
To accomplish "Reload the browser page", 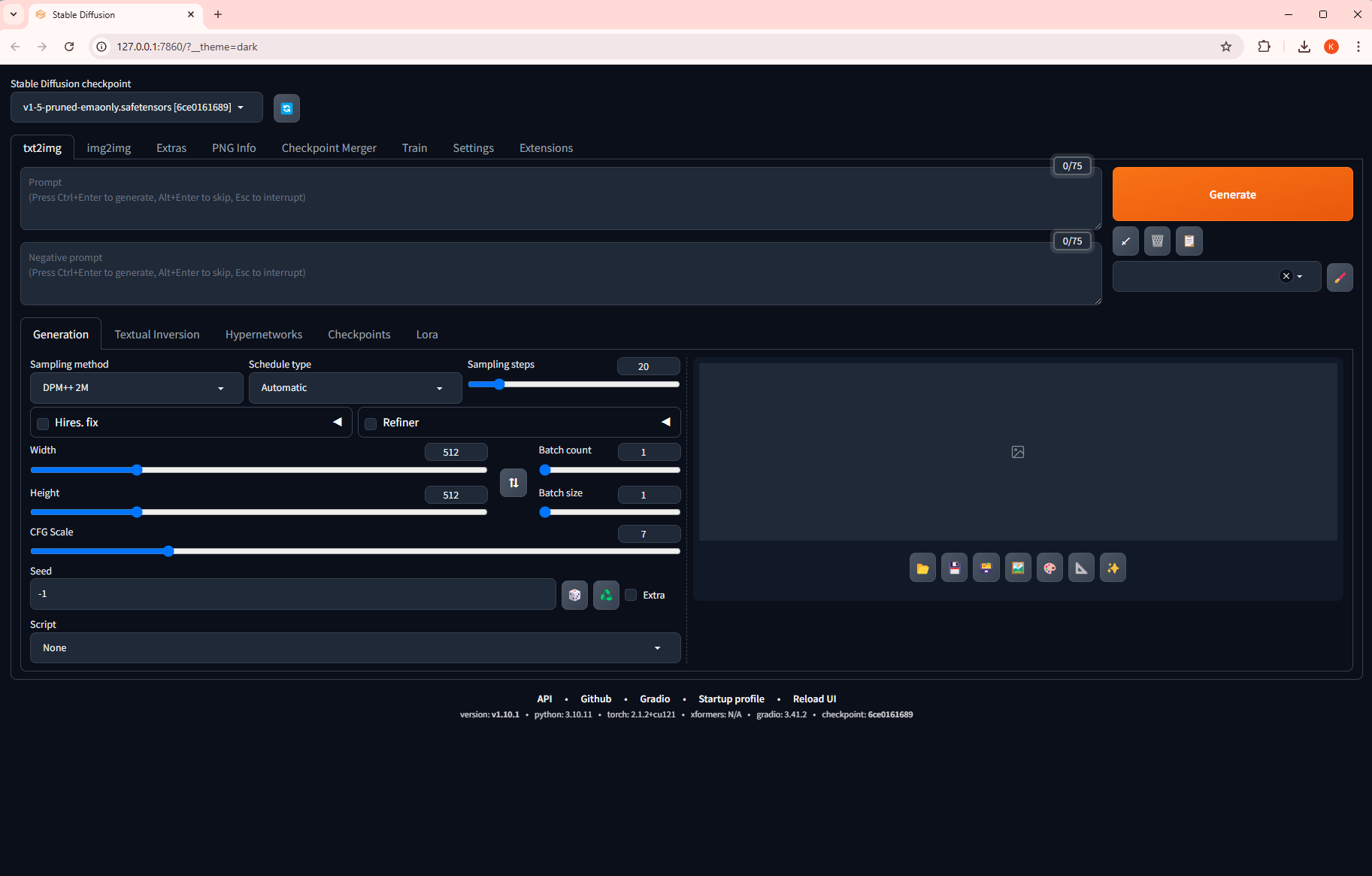I will pyautogui.click(x=69, y=47).
